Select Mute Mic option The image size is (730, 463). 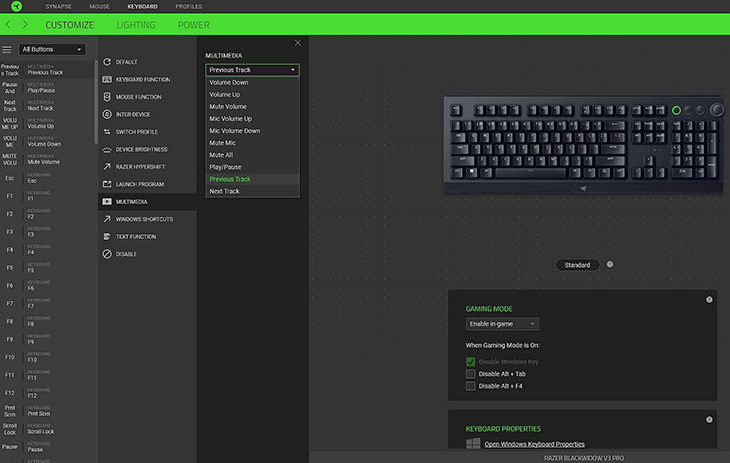[x=252, y=143]
